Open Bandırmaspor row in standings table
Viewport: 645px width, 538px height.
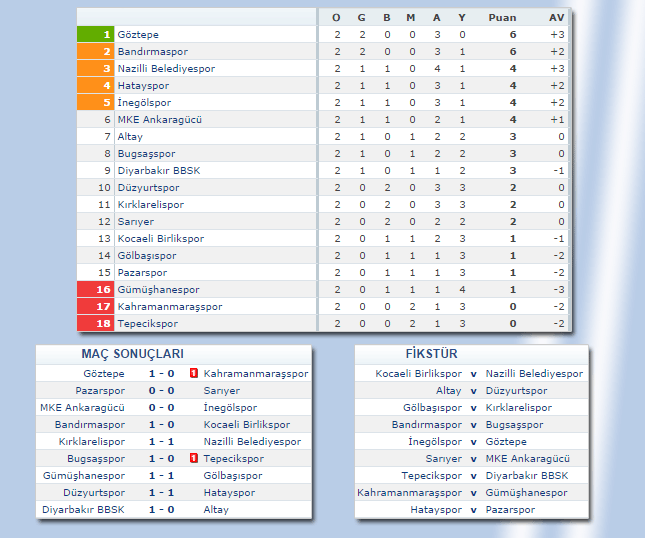coord(152,51)
